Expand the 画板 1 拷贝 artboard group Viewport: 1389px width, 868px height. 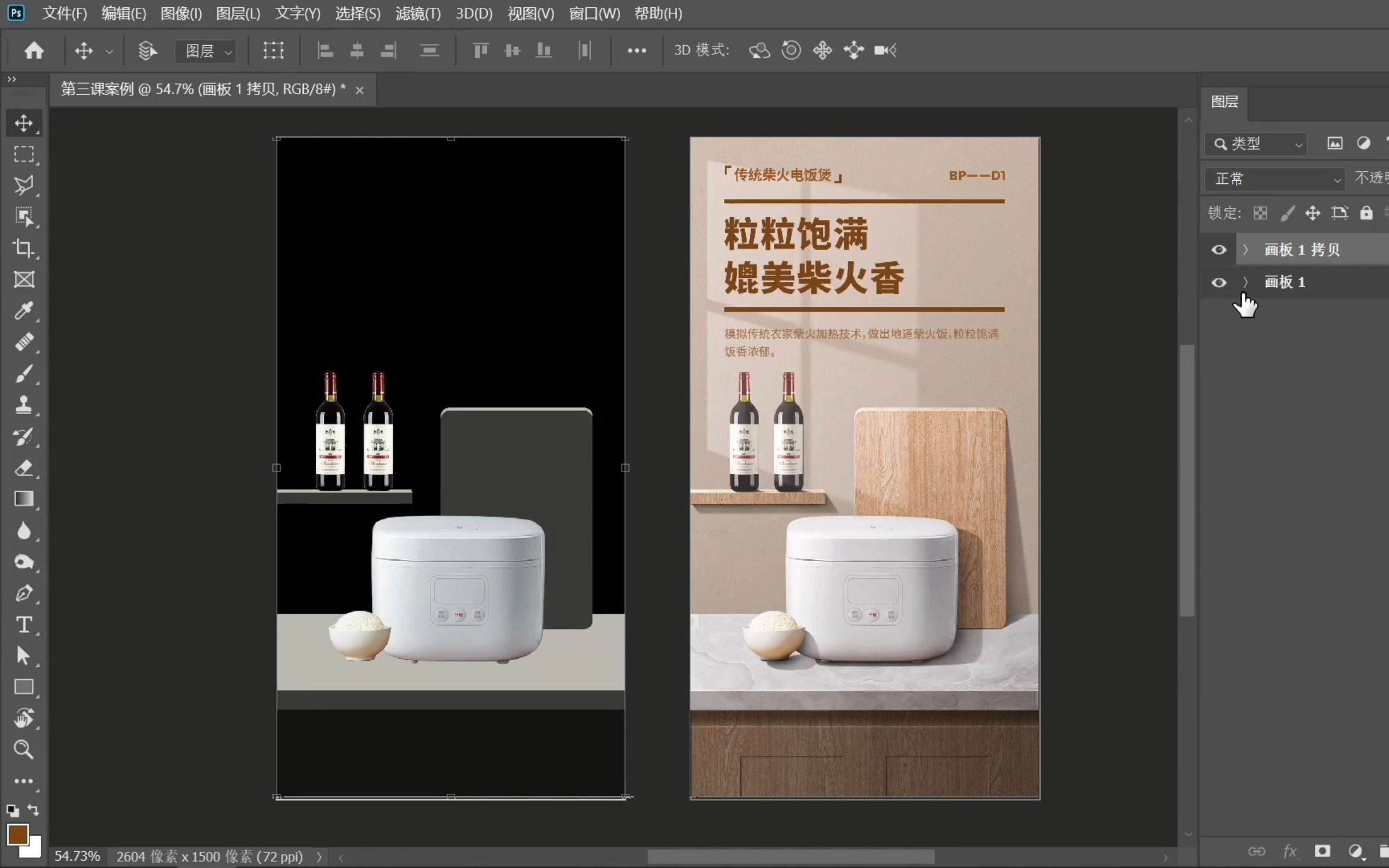1246,250
